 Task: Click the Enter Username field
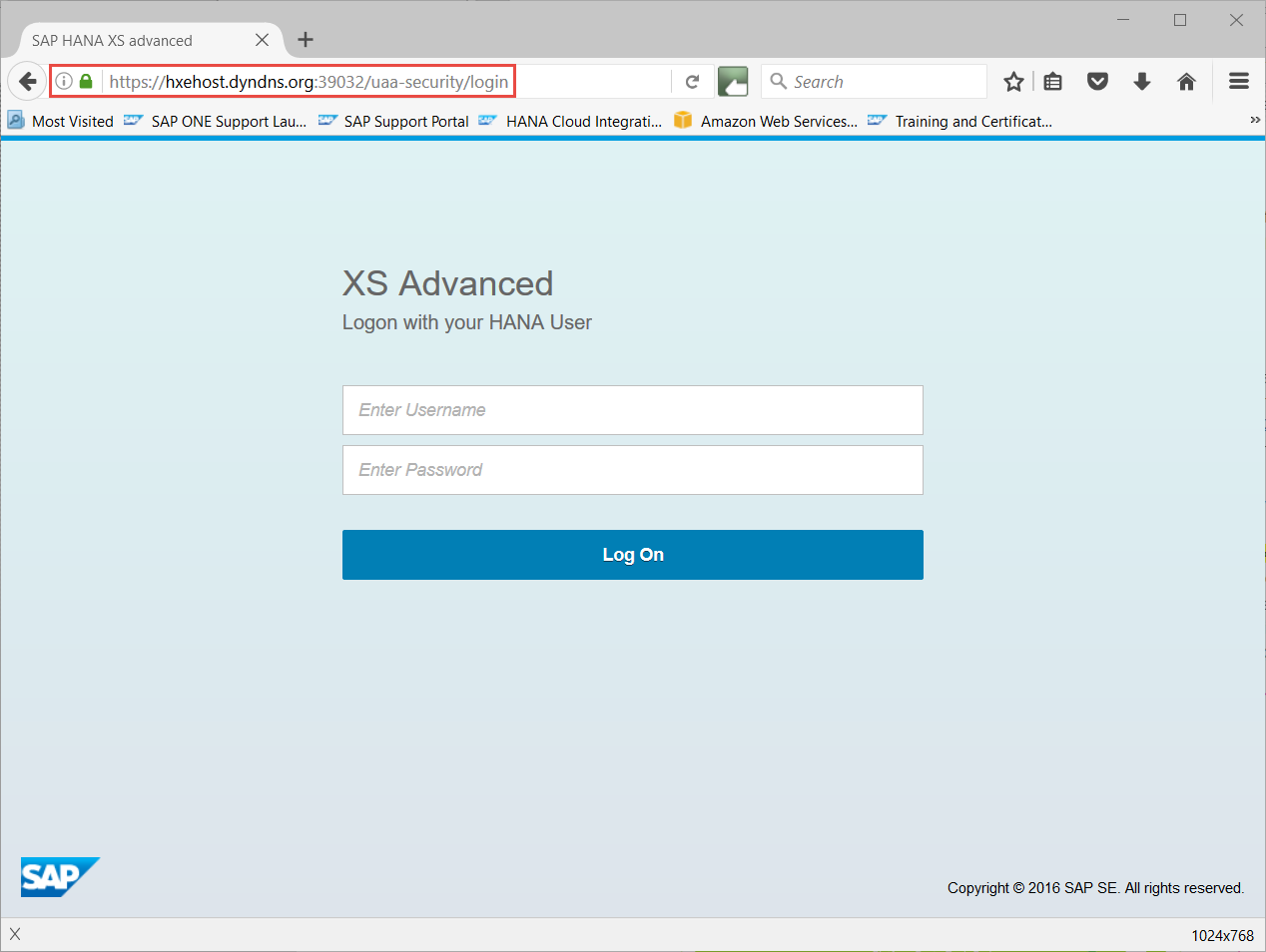632,410
